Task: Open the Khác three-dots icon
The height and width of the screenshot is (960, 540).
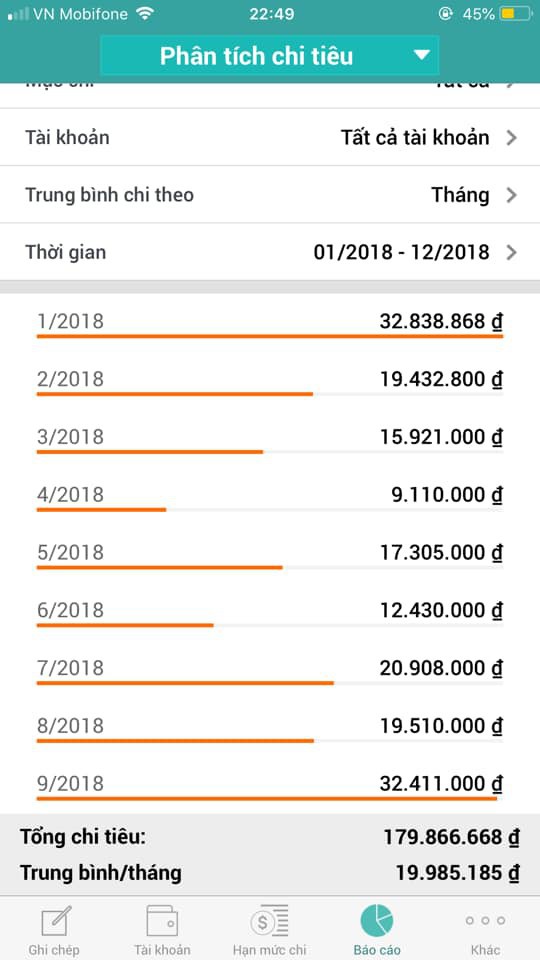Action: (485, 921)
